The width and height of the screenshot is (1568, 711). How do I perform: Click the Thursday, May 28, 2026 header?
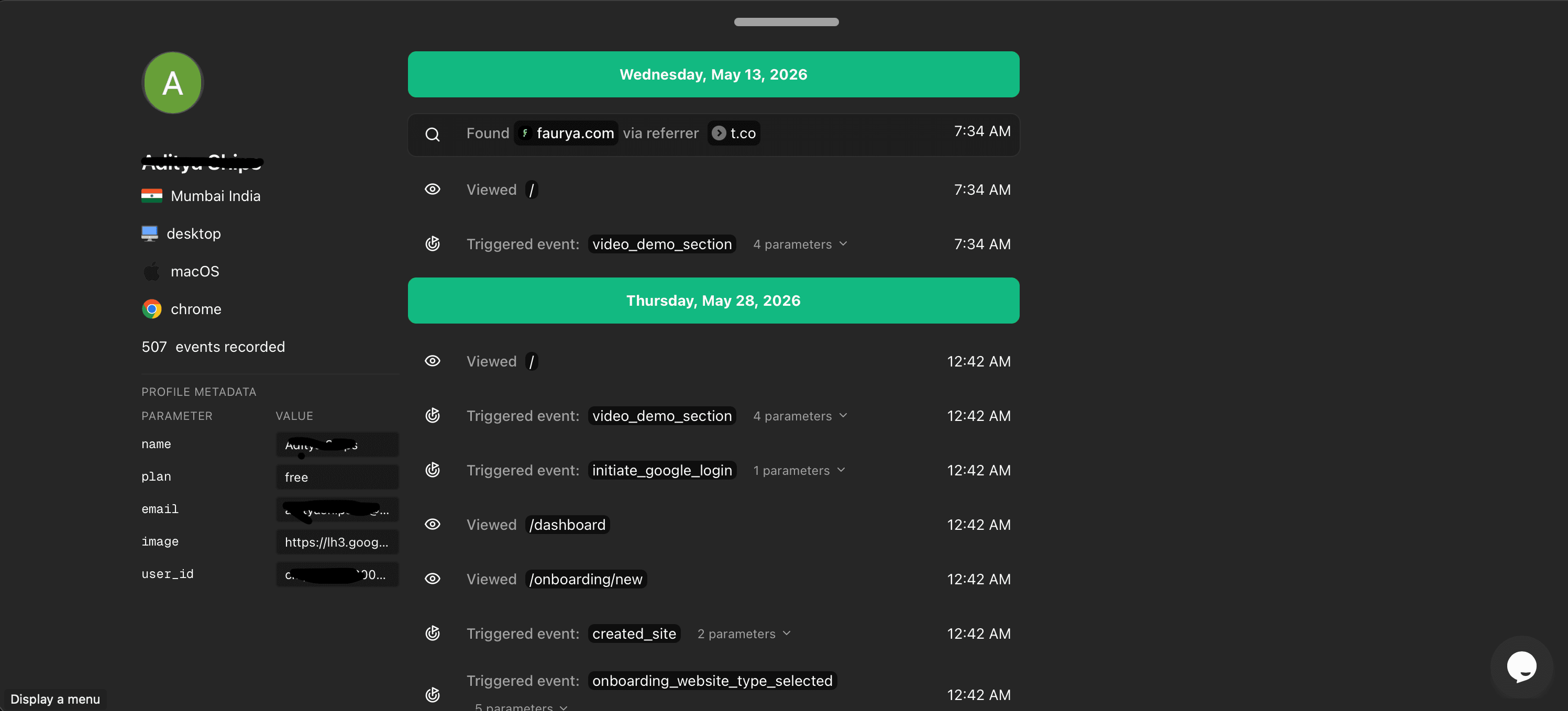pyautogui.click(x=713, y=301)
